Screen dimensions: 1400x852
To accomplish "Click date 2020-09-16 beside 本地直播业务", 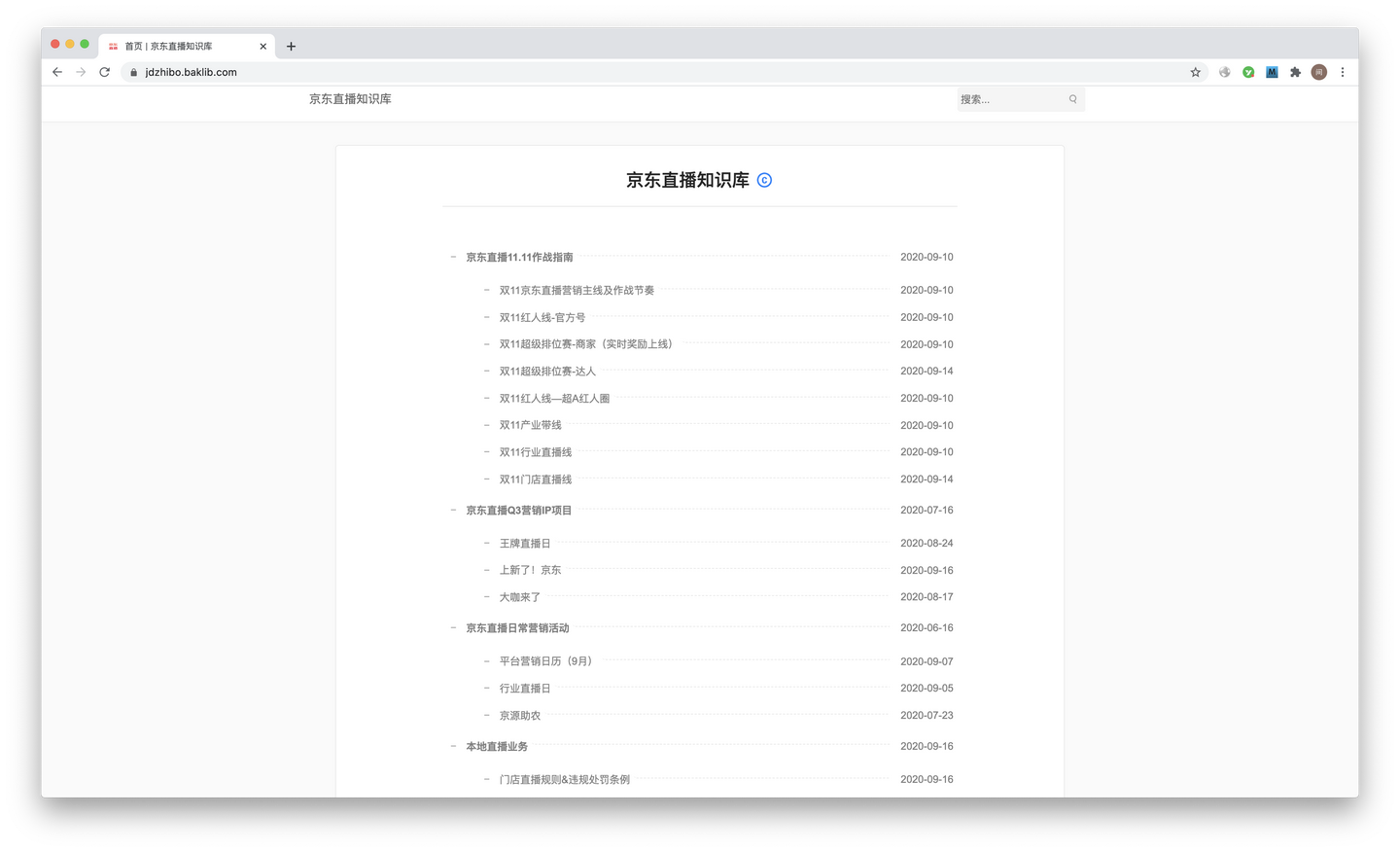I will click(927, 746).
